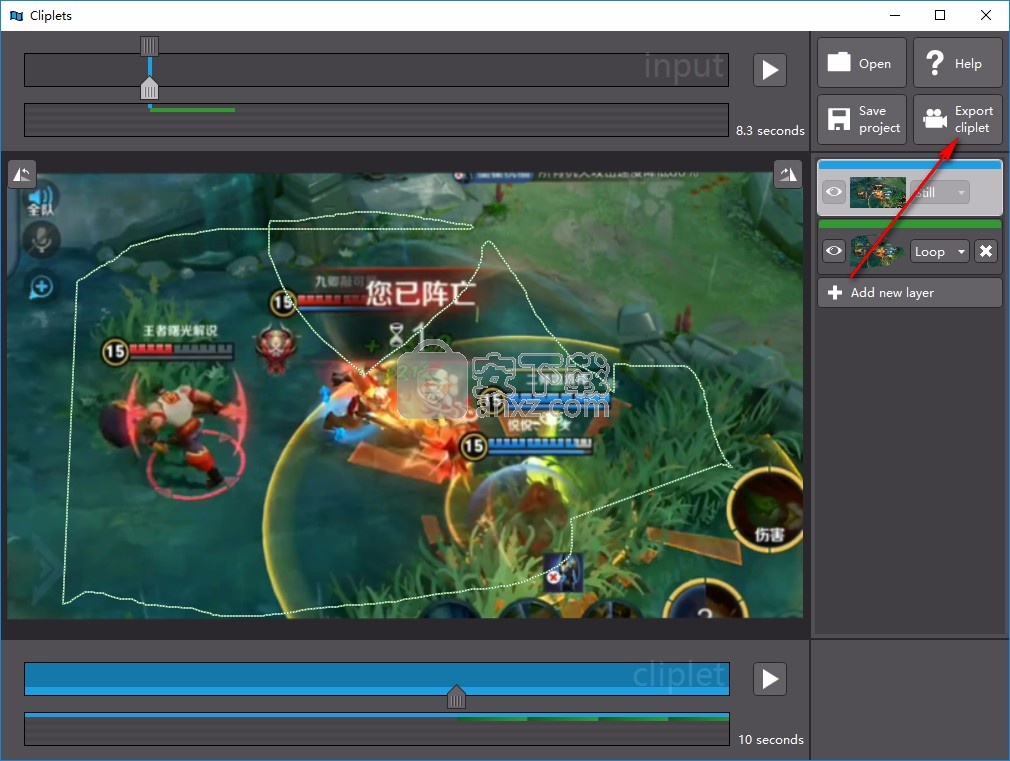The image size is (1010, 761).
Task: Click the green segment on input timeline
Action: coord(193,110)
